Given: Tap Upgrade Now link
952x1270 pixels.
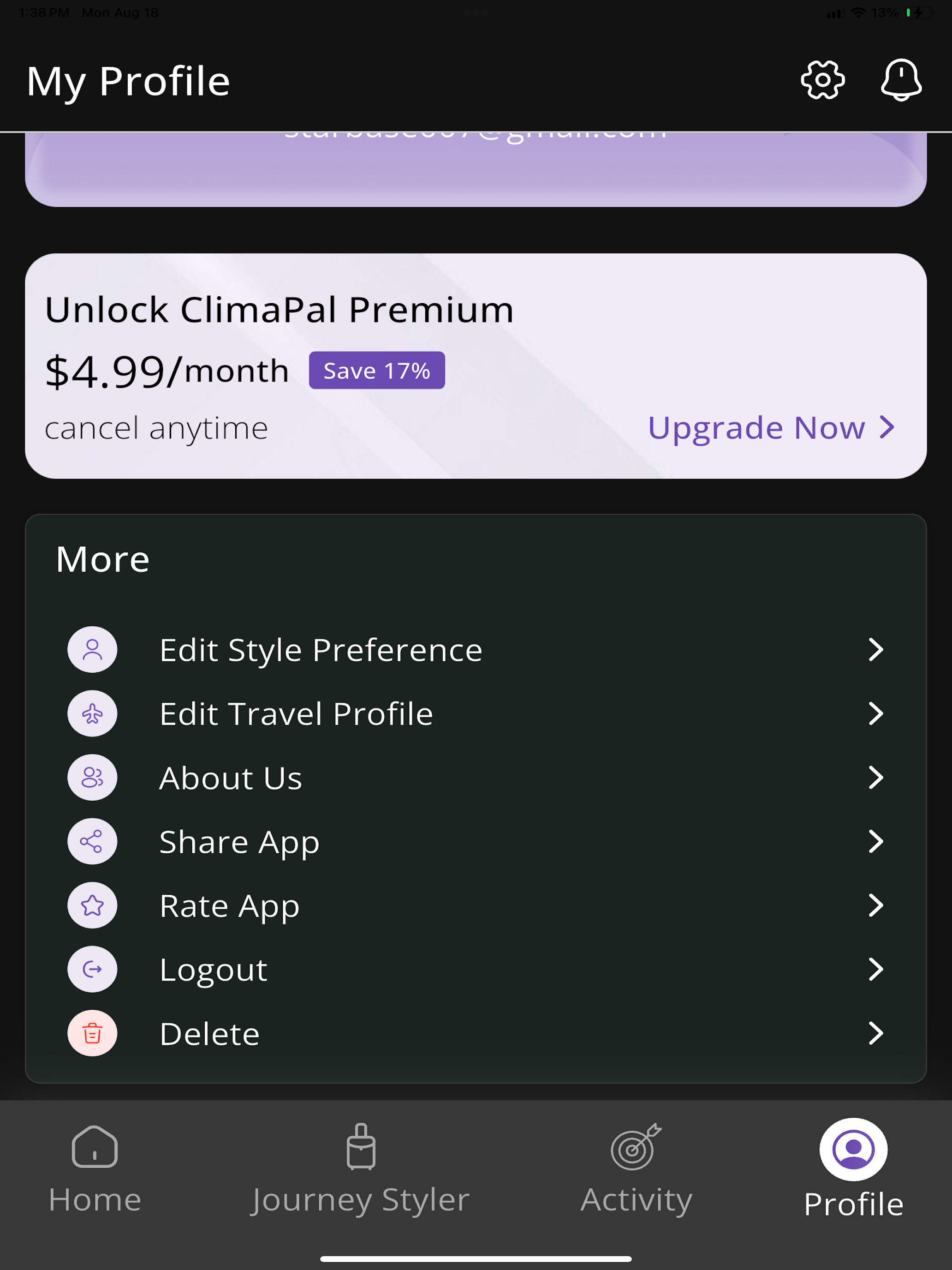Looking at the screenshot, I should tap(771, 428).
